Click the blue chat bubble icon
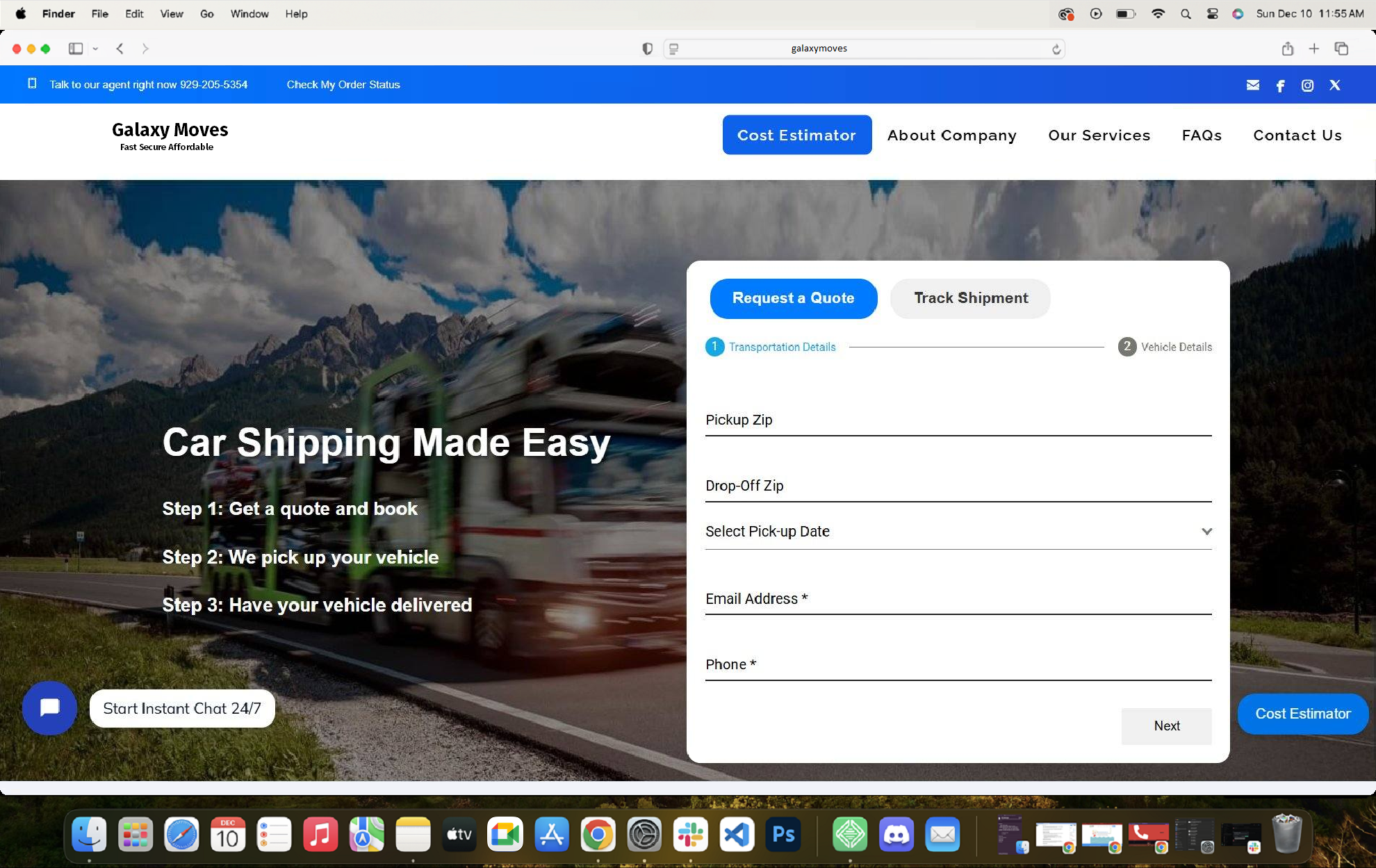The width and height of the screenshot is (1376, 868). click(49, 707)
